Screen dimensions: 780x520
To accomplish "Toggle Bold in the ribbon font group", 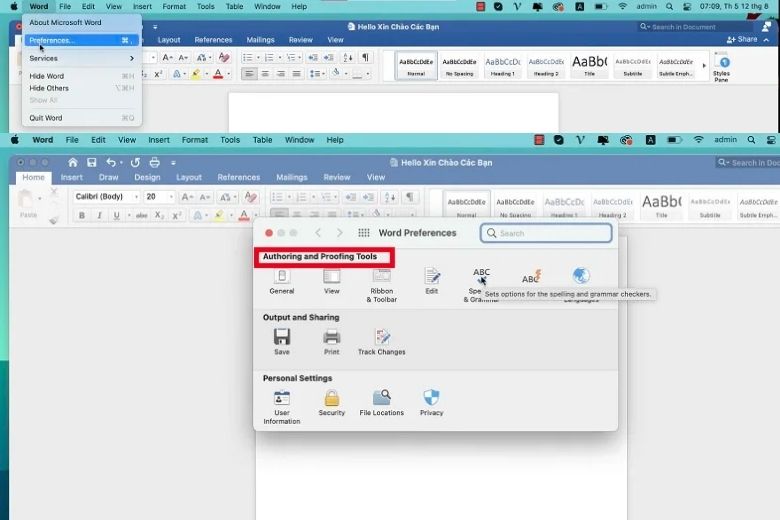I will pos(82,215).
